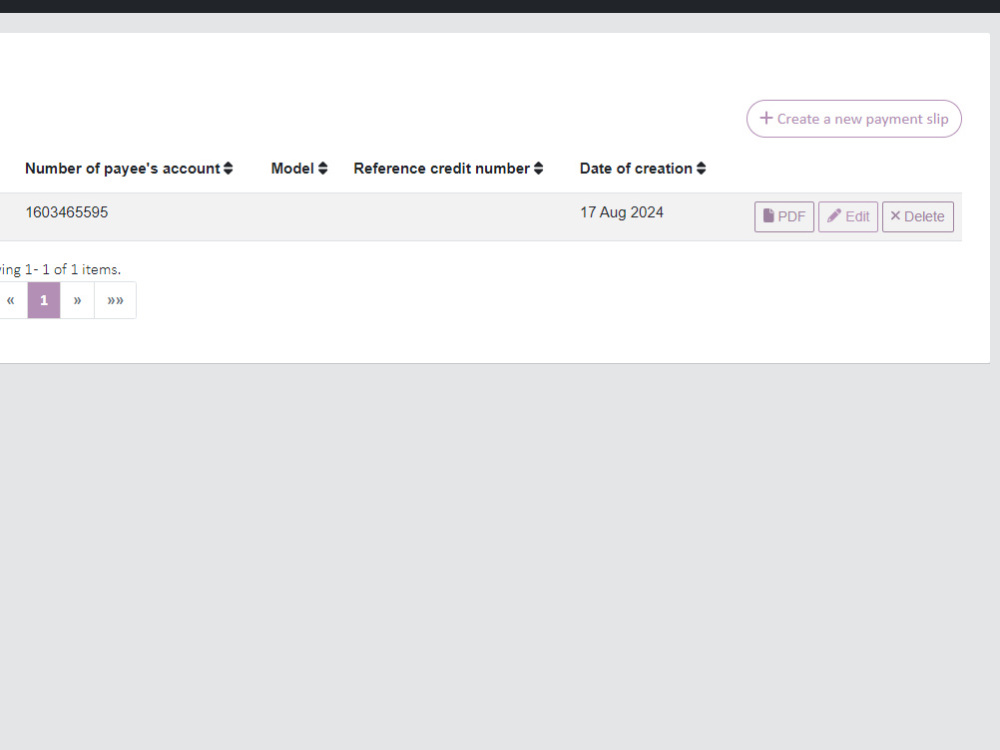Image resolution: width=1000 pixels, height=750 pixels.
Task: Go to next page with single chevron
Action: coord(77,300)
